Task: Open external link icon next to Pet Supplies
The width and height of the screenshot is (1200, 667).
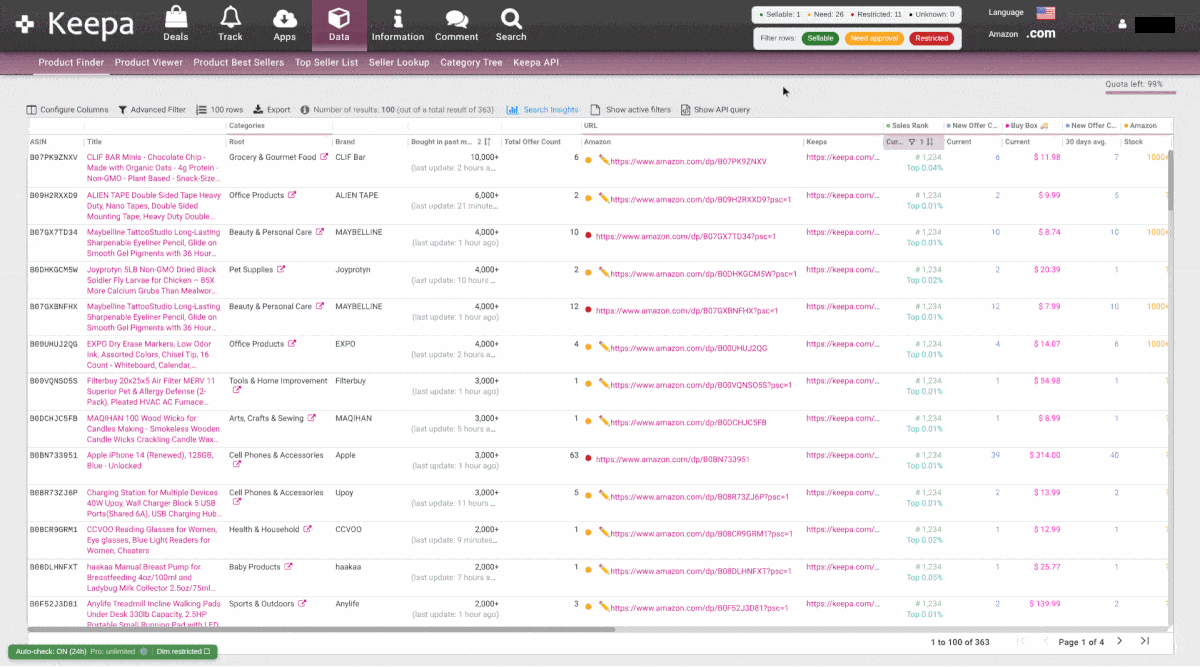Action: 281,269
